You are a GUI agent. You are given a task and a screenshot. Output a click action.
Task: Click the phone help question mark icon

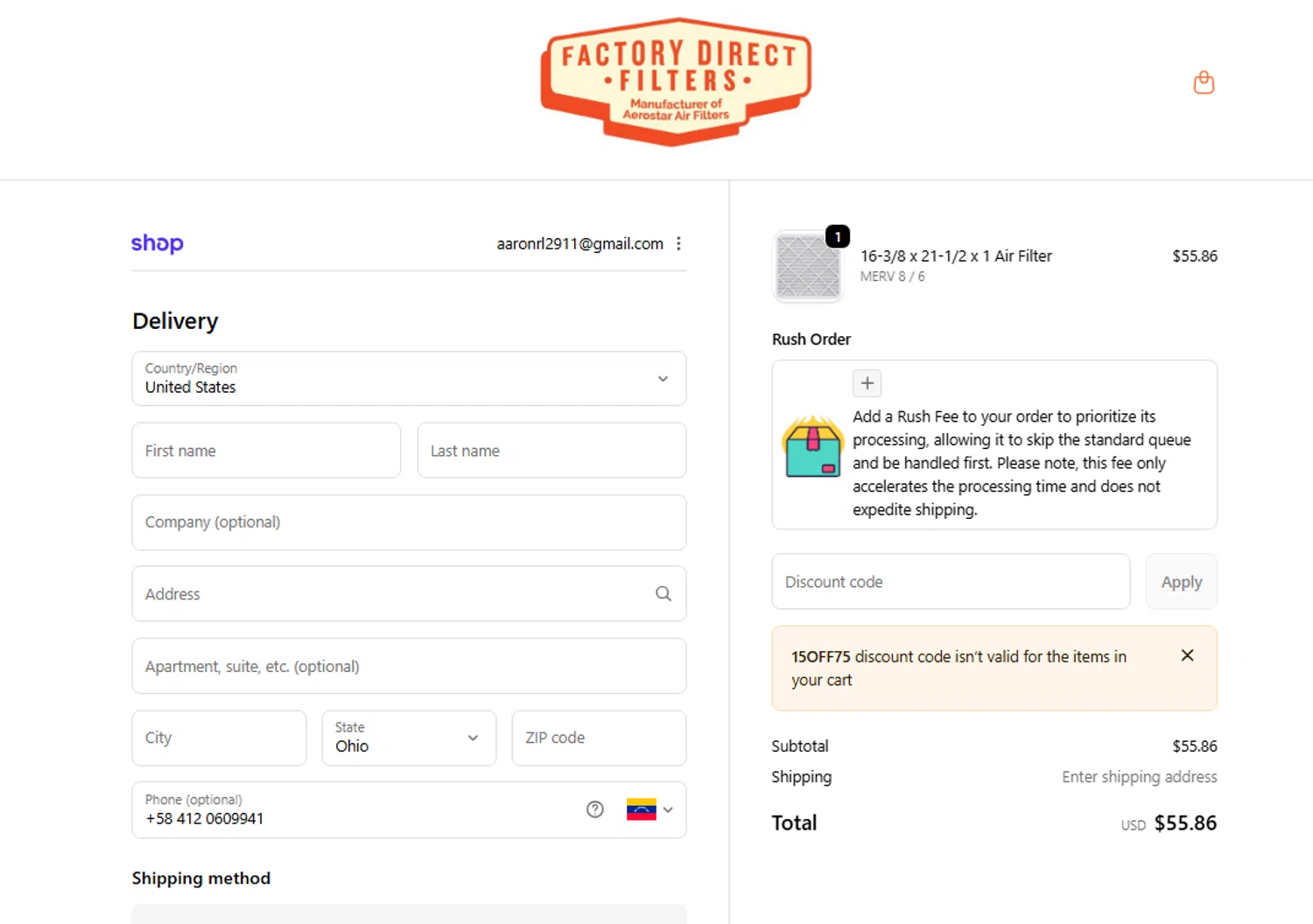(x=595, y=809)
